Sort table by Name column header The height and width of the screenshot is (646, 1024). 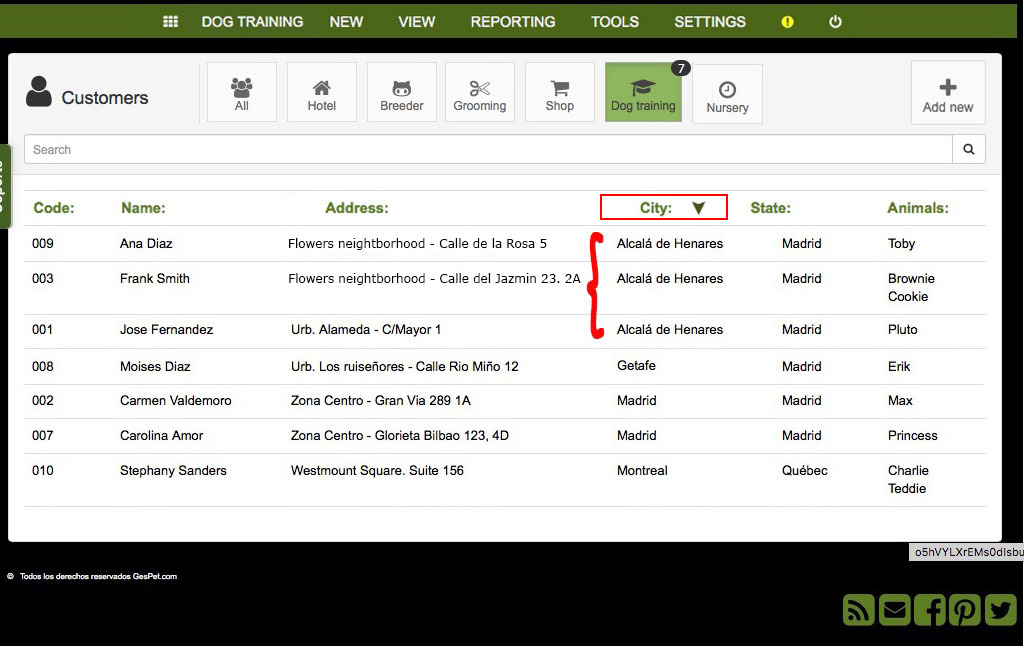[143, 208]
